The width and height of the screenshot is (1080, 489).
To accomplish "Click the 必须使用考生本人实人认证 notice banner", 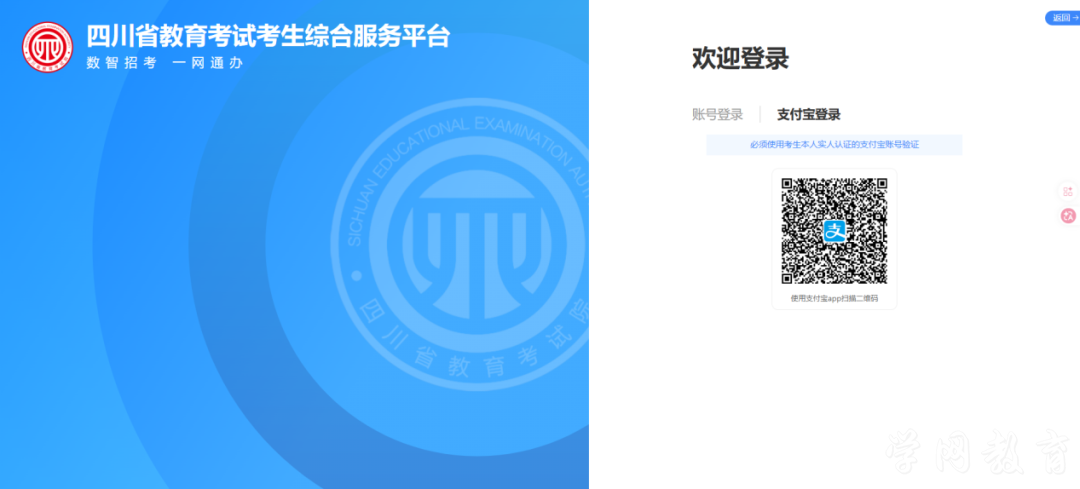I will [x=834, y=145].
